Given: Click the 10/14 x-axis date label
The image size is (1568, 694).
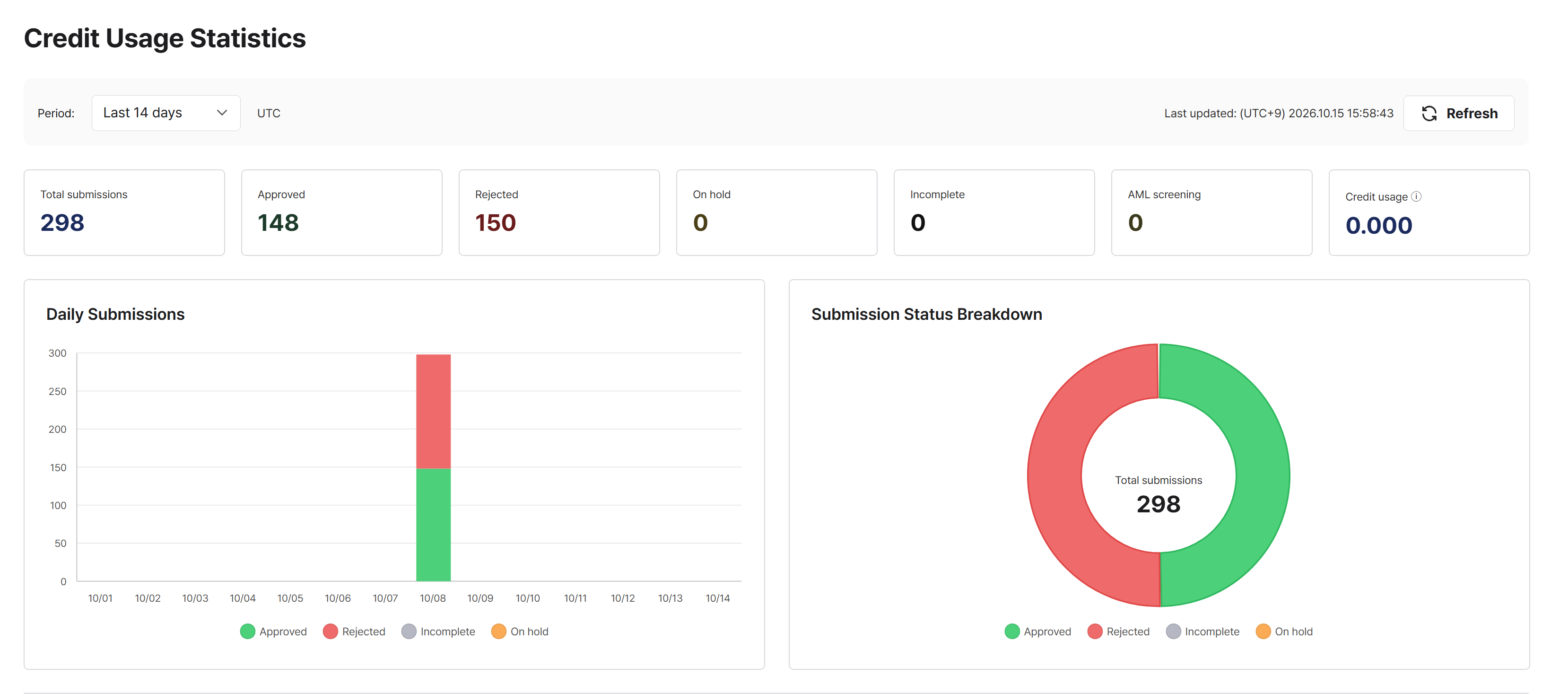Looking at the screenshot, I should click(718, 598).
